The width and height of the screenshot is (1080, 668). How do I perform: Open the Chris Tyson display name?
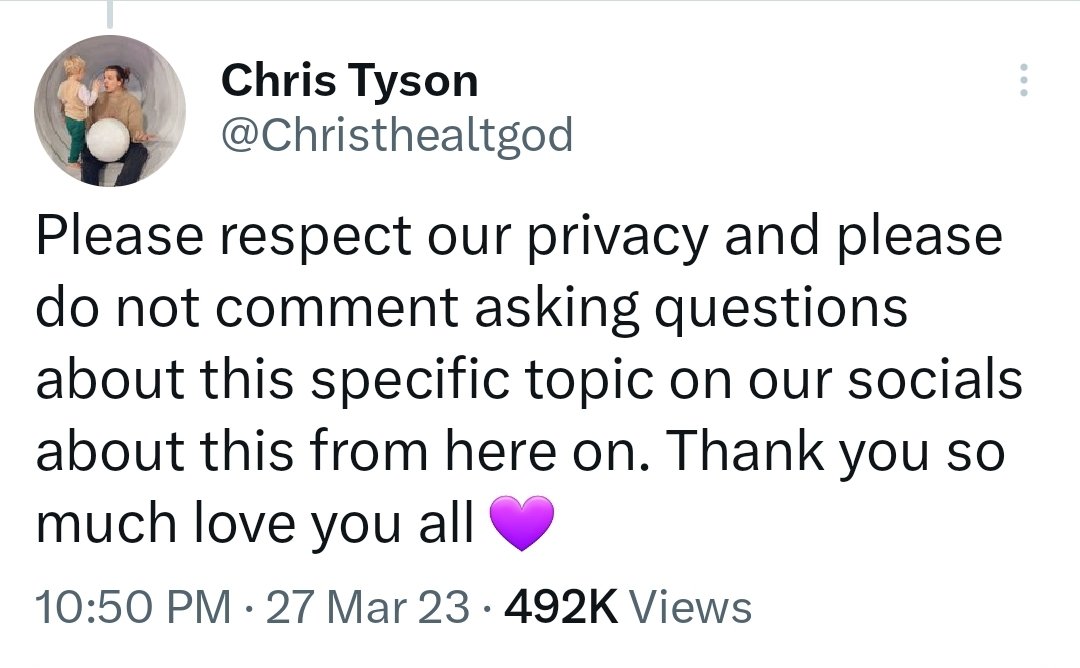(x=349, y=80)
